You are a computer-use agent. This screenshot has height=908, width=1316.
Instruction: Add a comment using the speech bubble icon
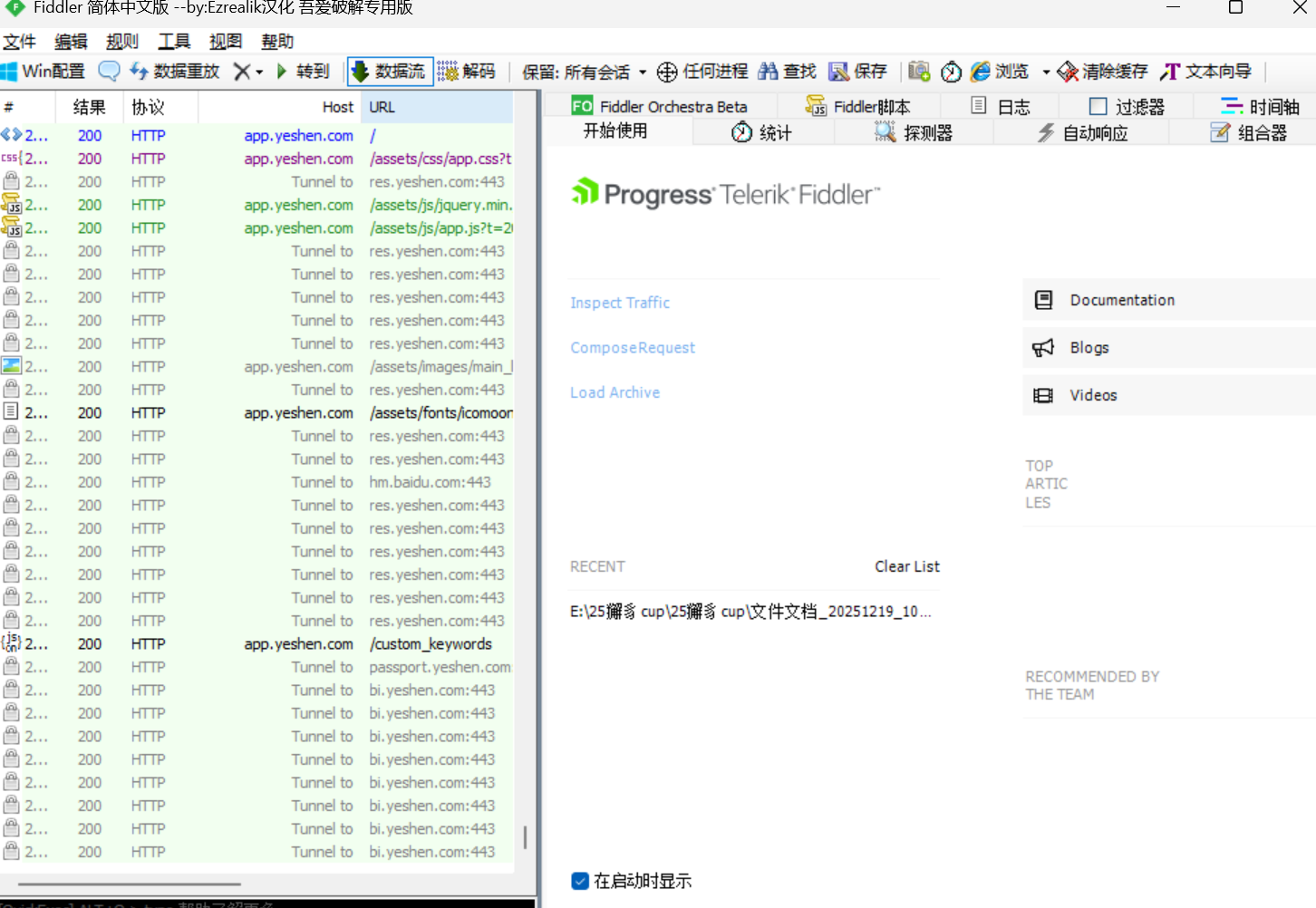click(x=109, y=71)
